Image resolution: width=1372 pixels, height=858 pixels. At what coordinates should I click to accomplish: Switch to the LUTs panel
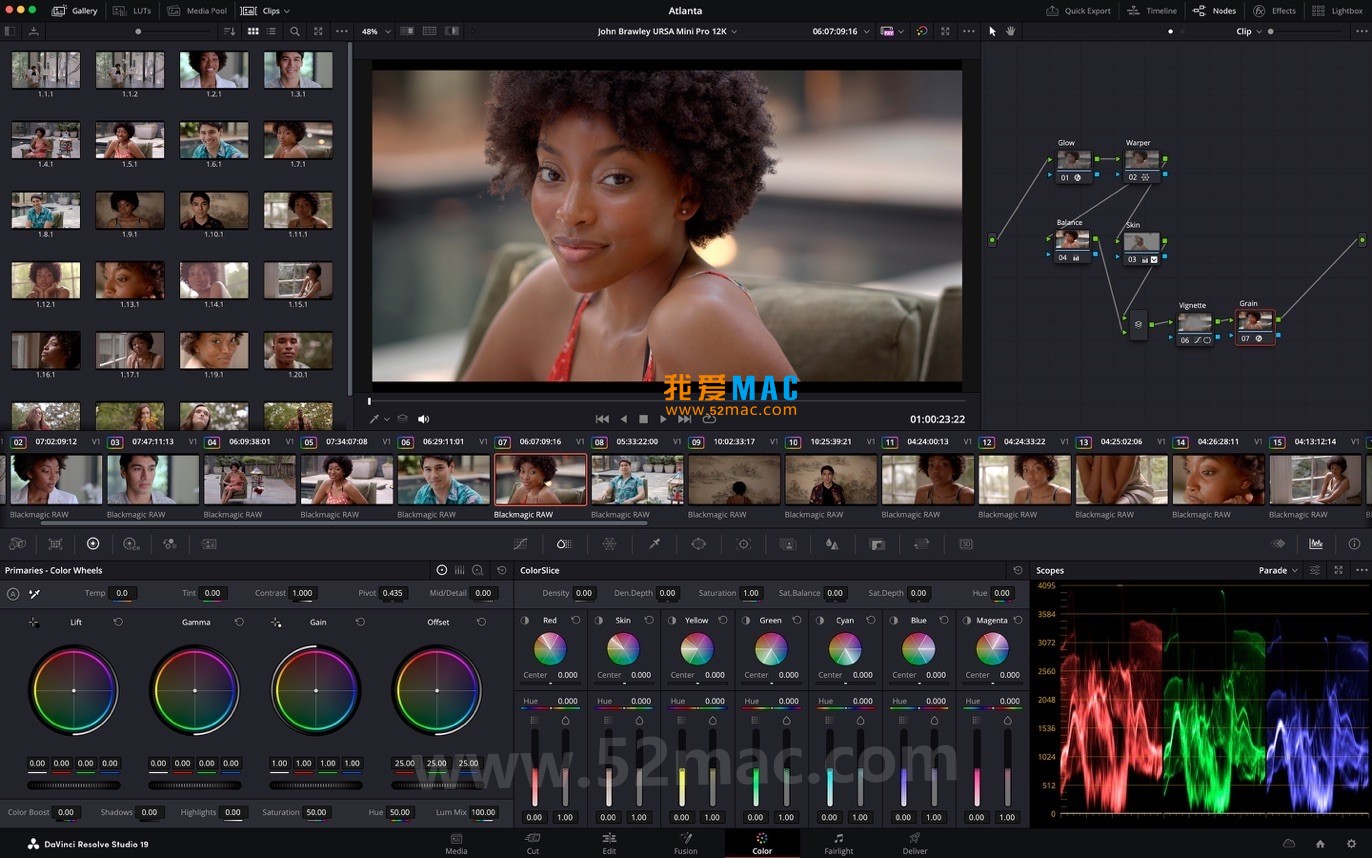137,11
